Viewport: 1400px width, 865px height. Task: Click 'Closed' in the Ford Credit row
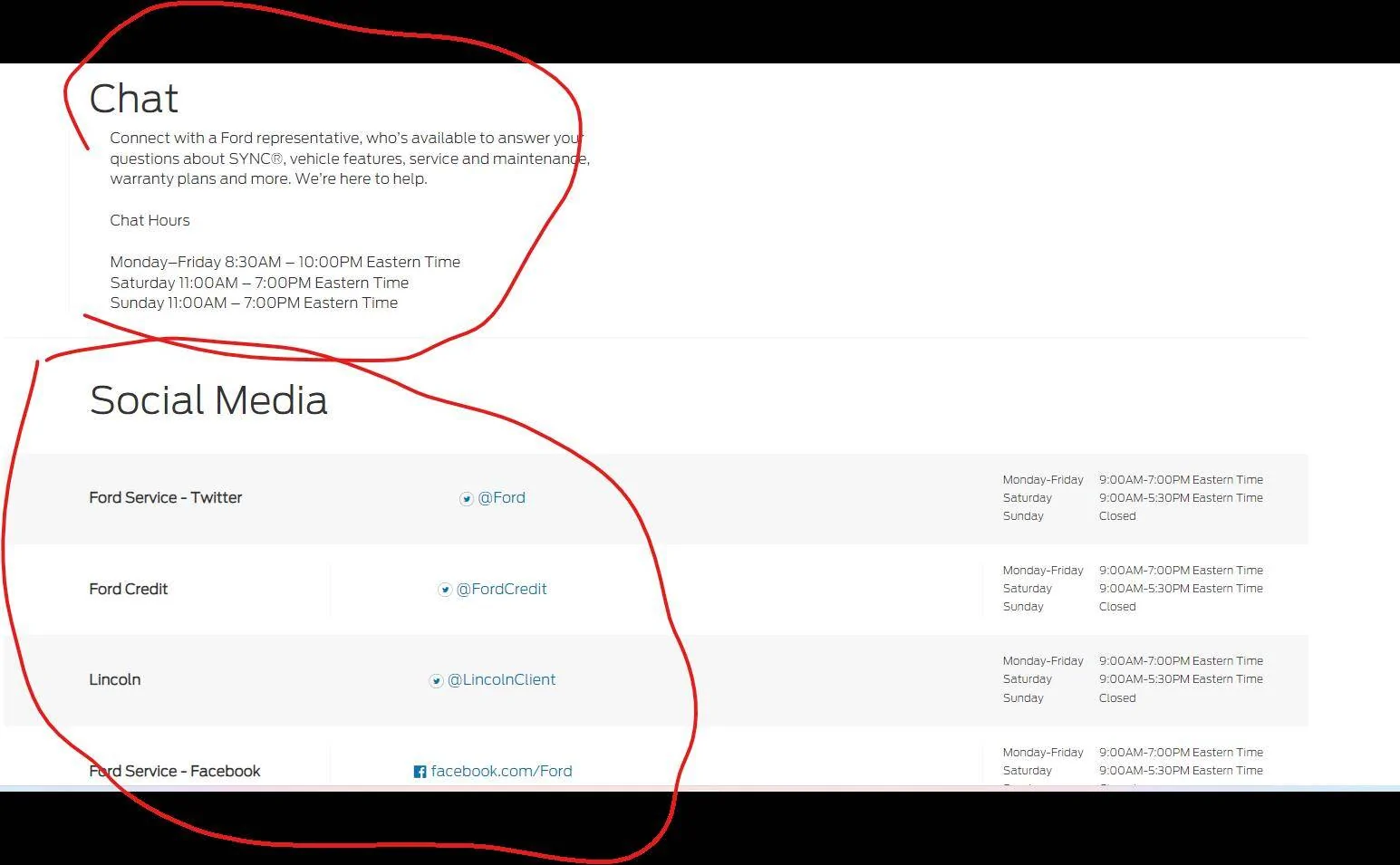click(1117, 606)
